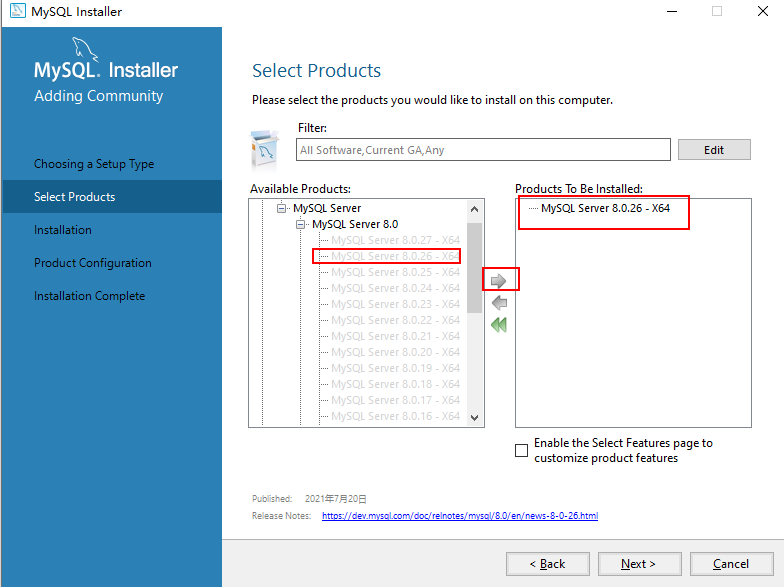784x587 pixels.
Task: Open the Choosing a Setup Type step
Action: pyautogui.click(x=94, y=164)
